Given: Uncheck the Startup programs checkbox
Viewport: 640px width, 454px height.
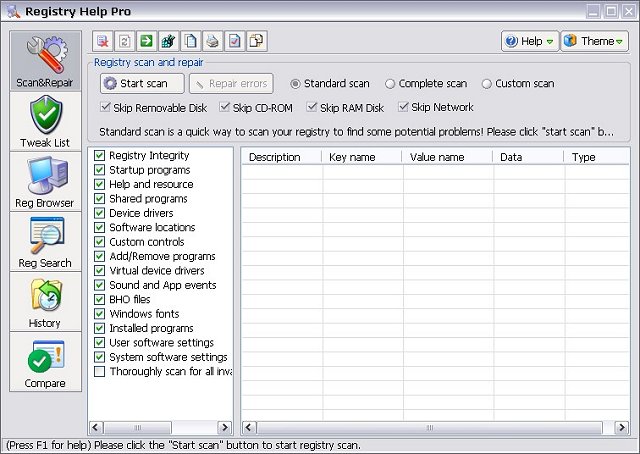Looking at the screenshot, I should (x=99, y=170).
